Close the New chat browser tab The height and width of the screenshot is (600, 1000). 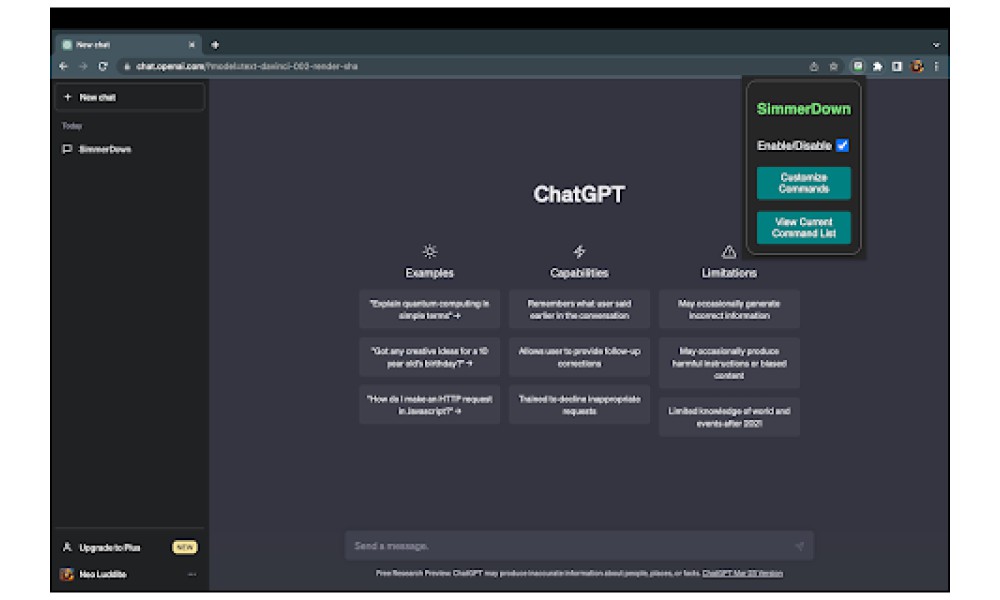tap(191, 45)
